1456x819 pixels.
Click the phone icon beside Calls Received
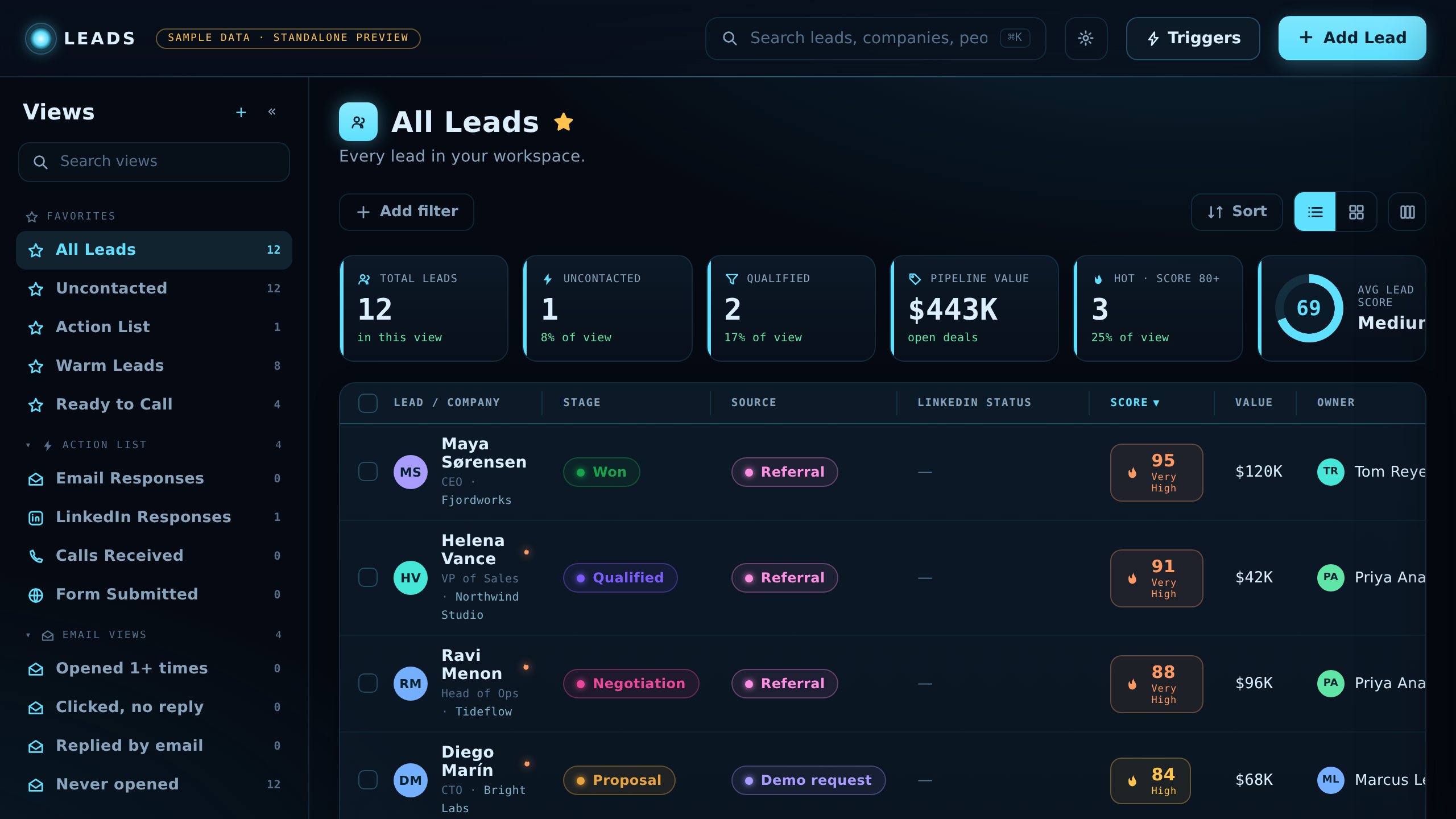36,556
